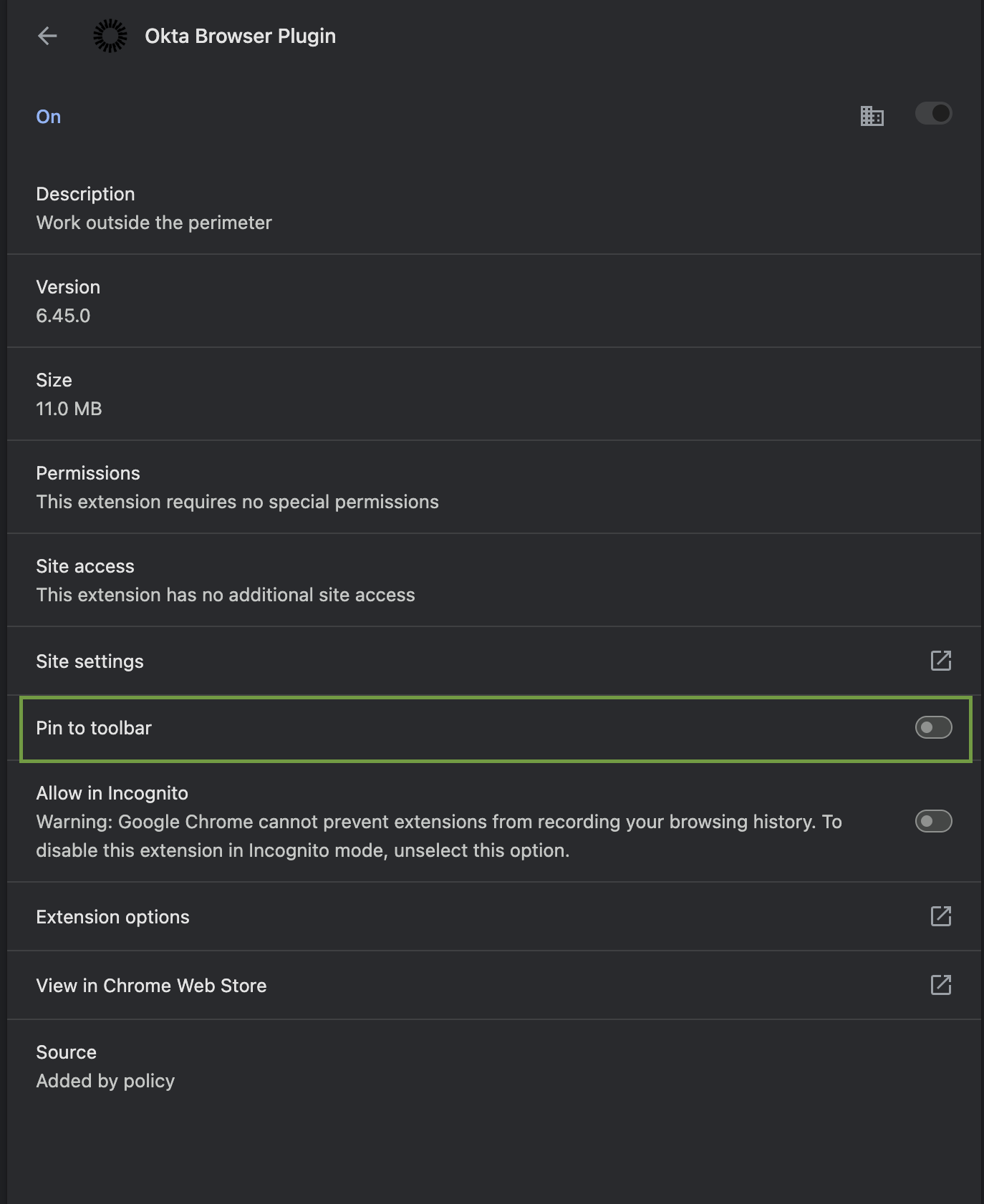Click 'Work outside the perimeter' description text
The width and height of the screenshot is (984, 1204).
click(x=154, y=223)
